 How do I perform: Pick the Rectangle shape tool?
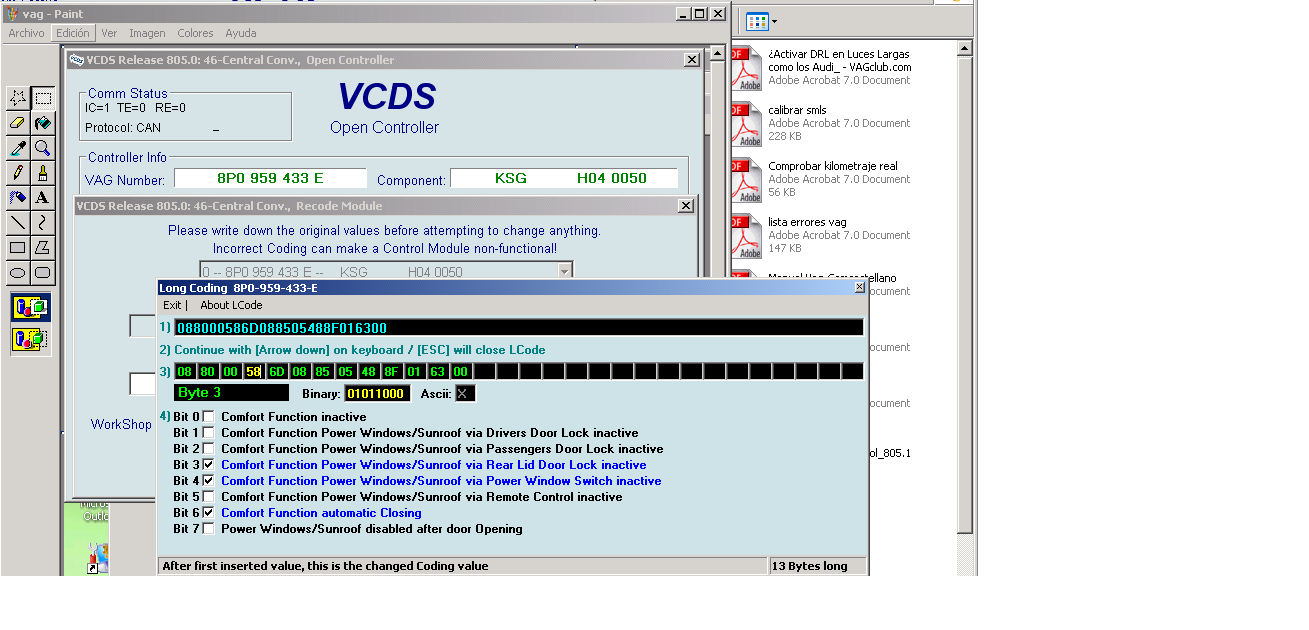(x=18, y=247)
